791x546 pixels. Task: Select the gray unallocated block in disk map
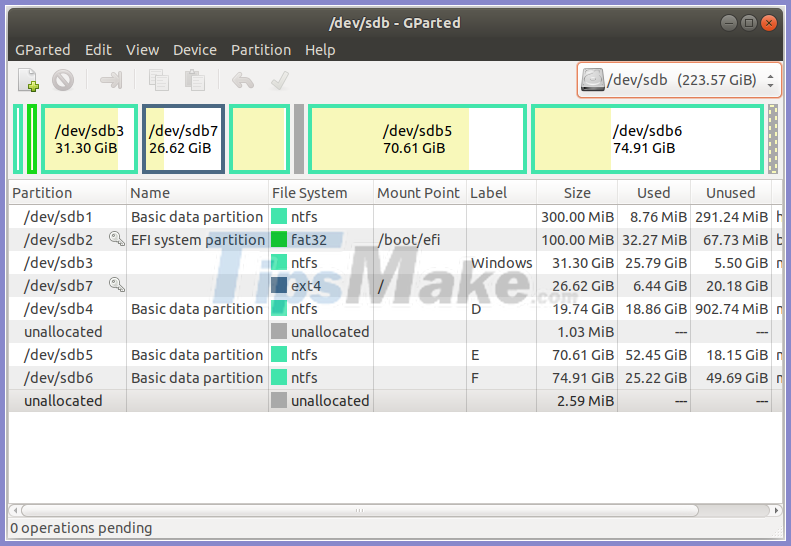tap(299, 139)
